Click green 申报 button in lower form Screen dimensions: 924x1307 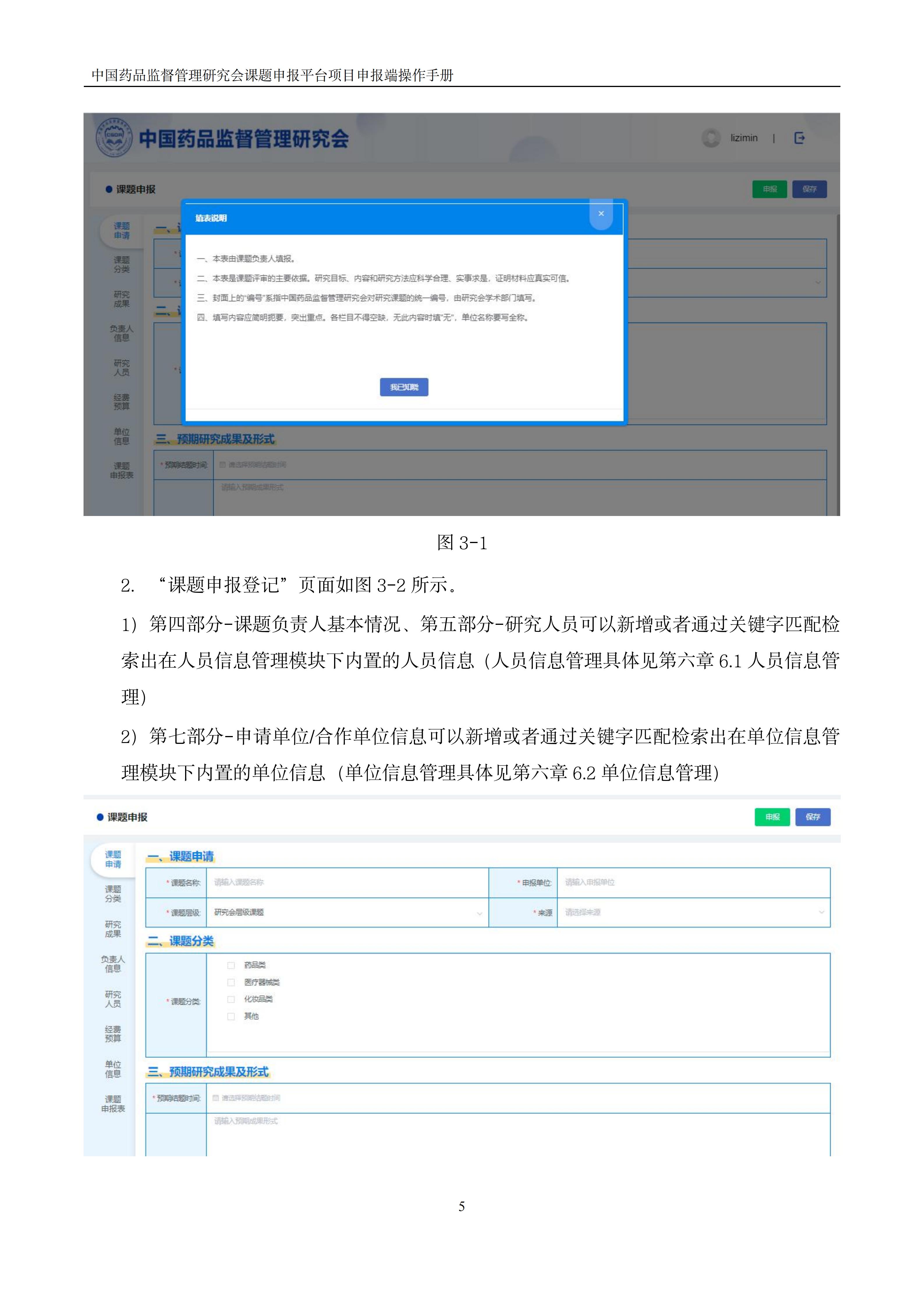point(772,817)
